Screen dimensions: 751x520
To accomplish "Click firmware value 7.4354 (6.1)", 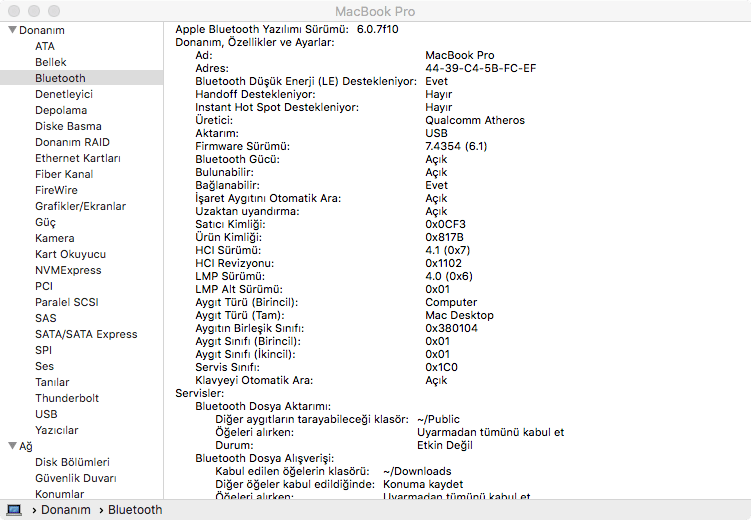I will click(x=456, y=147).
